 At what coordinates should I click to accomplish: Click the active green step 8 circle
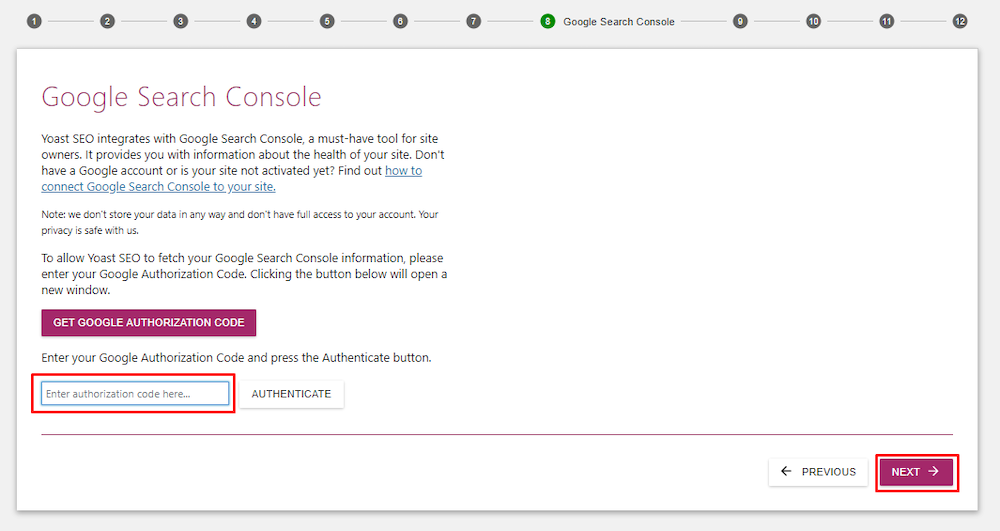point(547,21)
